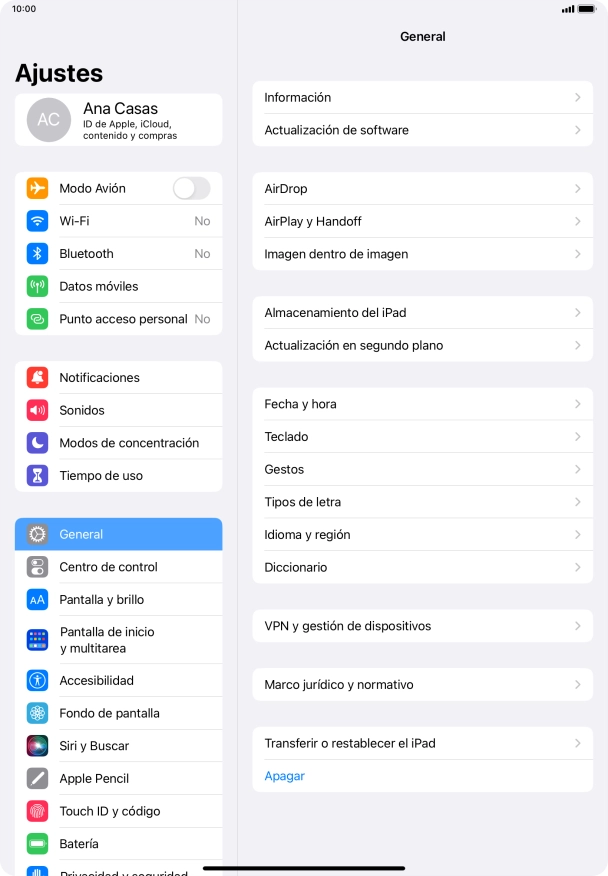Open Actualización de software
This screenshot has width=608, height=876.
click(422, 130)
